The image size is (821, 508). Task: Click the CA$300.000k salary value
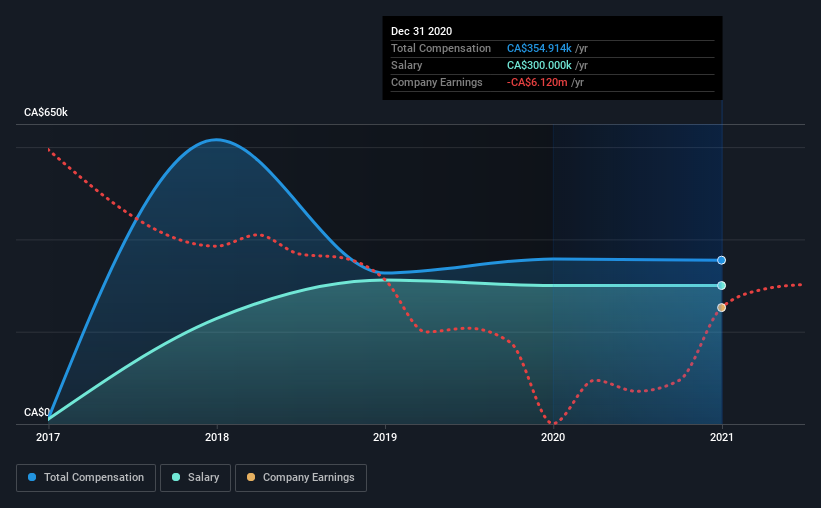[x=539, y=65]
